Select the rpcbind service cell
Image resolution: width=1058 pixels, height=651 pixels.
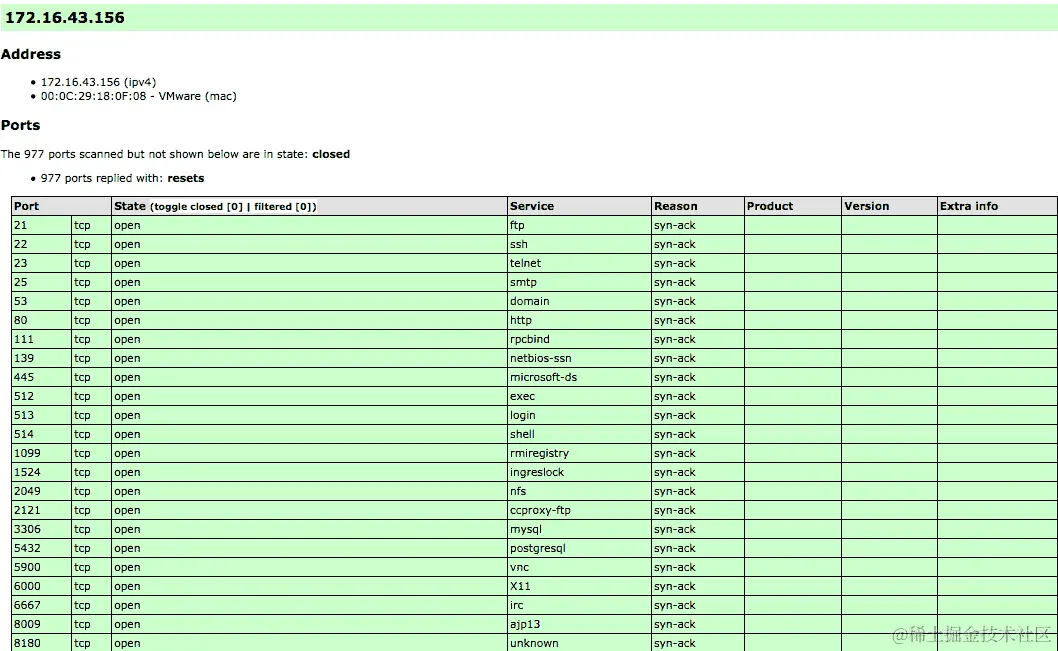[x=578, y=339]
